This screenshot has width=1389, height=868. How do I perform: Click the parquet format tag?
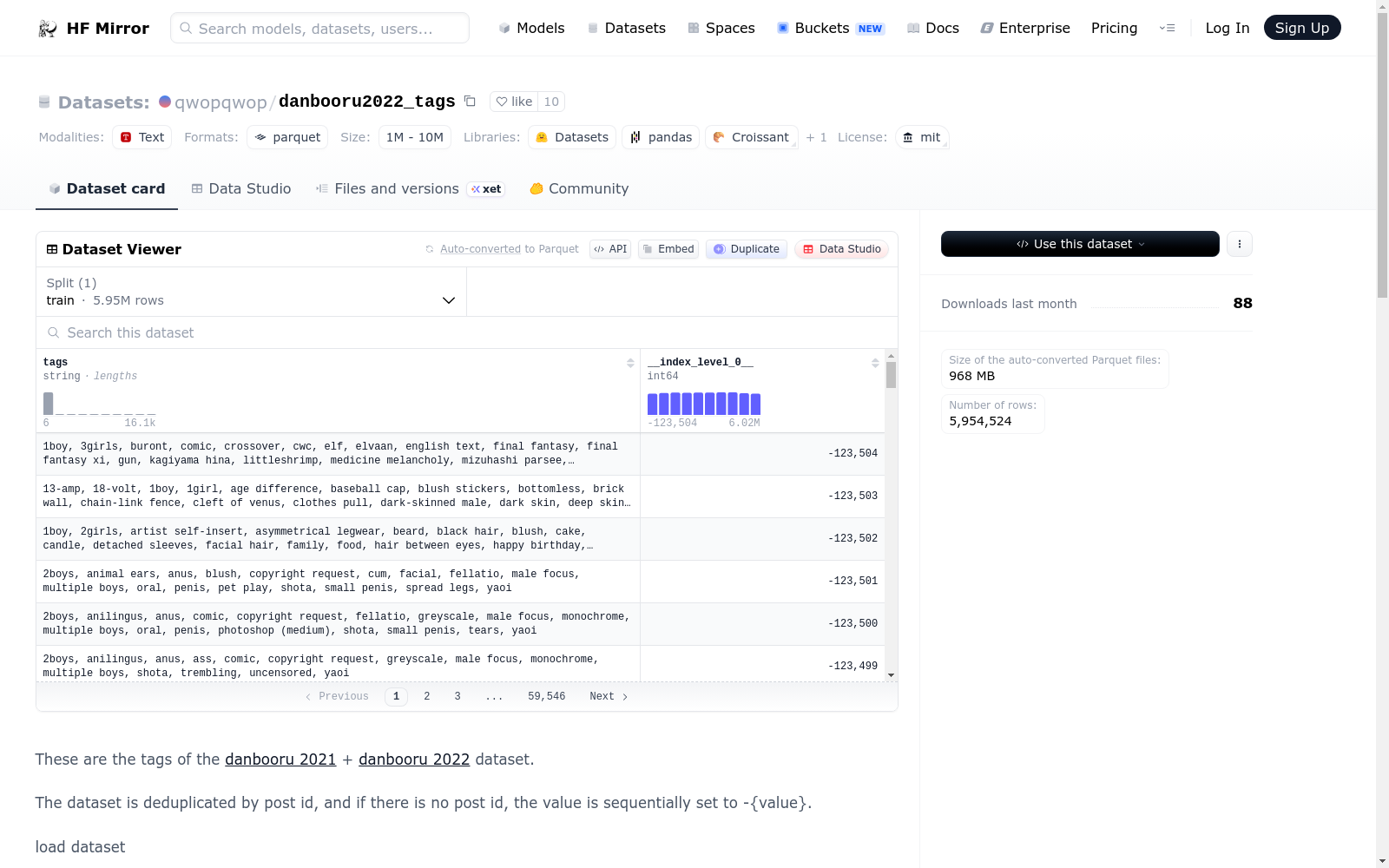pos(287,137)
